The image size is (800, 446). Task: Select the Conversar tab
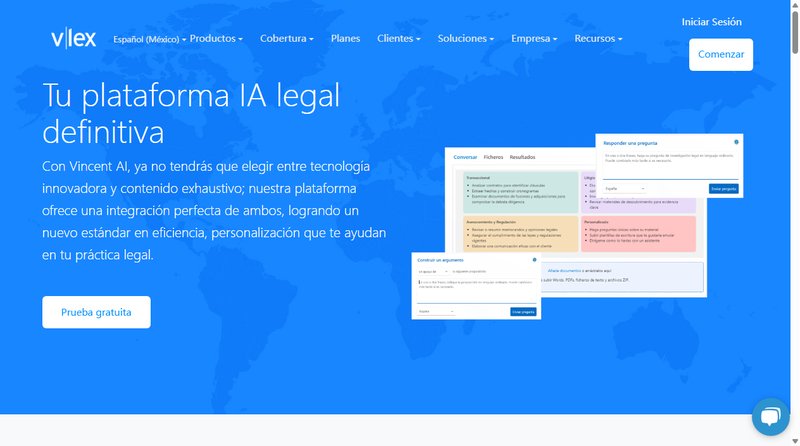pyautogui.click(x=465, y=157)
